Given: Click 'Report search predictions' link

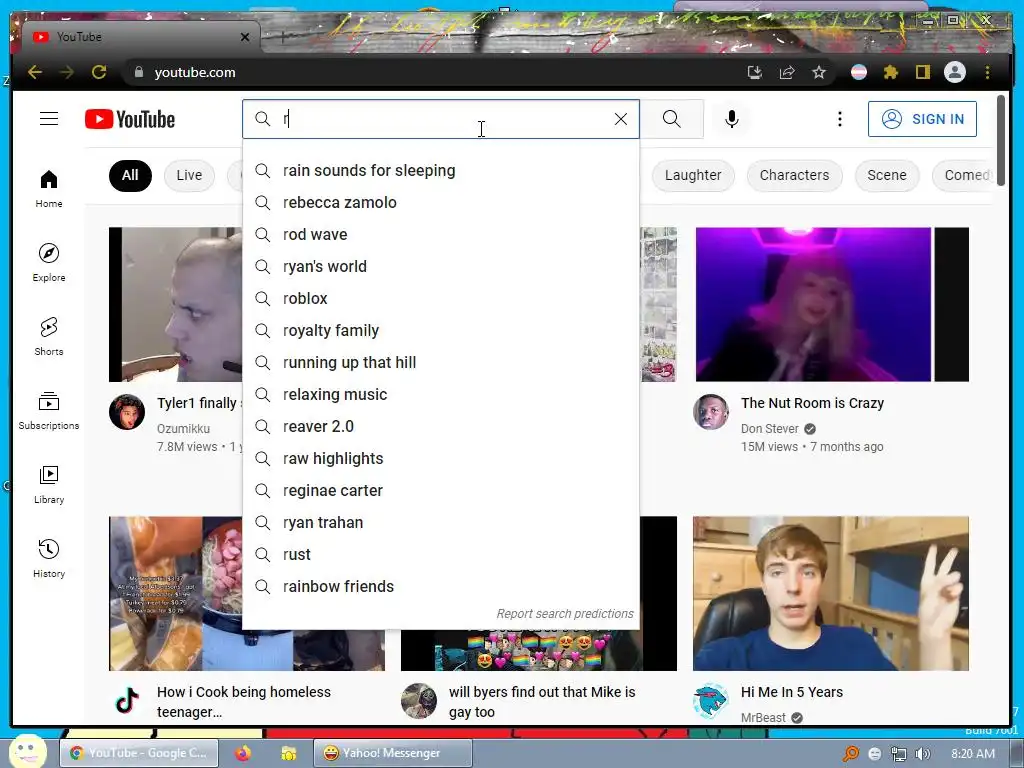Looking at the screenshot, I should click(565, 614).
